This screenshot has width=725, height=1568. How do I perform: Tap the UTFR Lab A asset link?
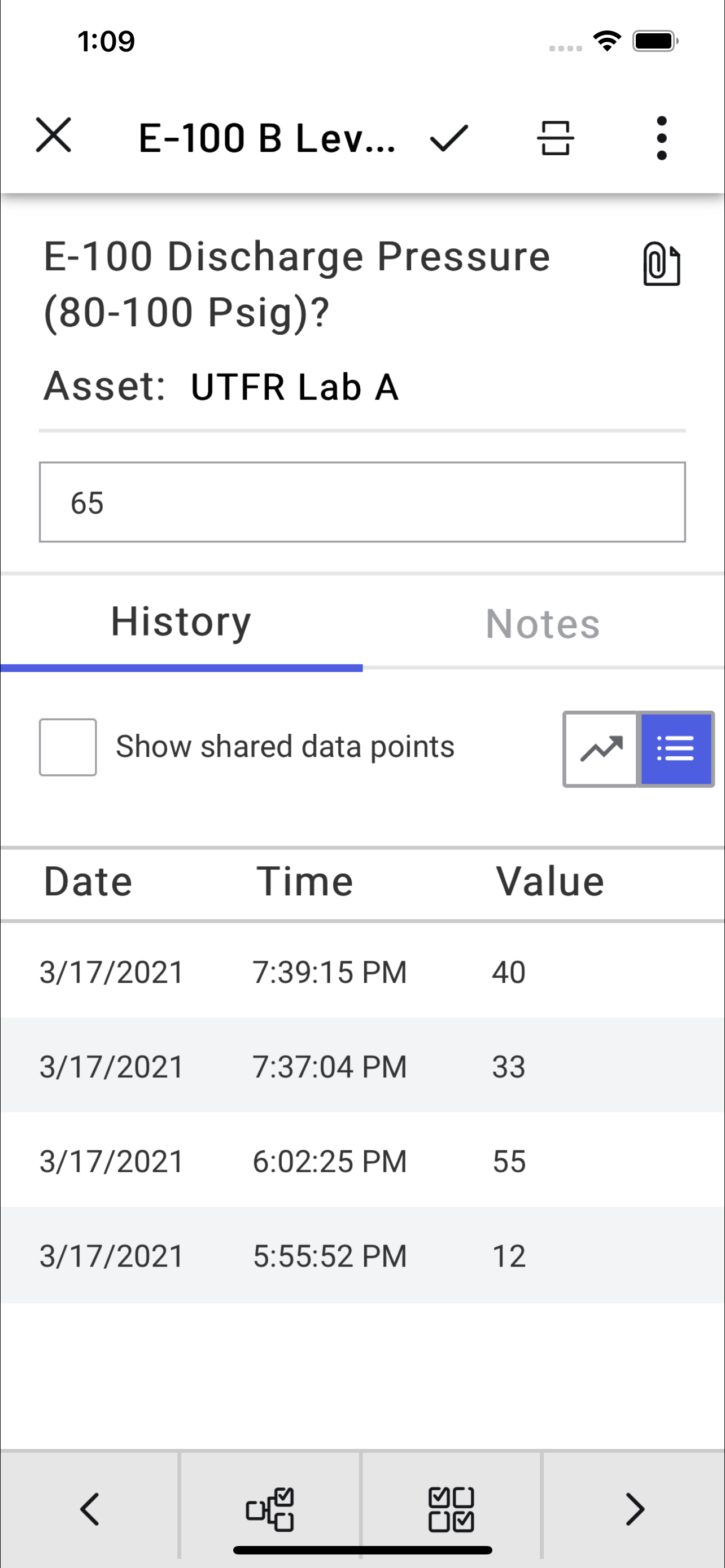click(x=295, y=387)
